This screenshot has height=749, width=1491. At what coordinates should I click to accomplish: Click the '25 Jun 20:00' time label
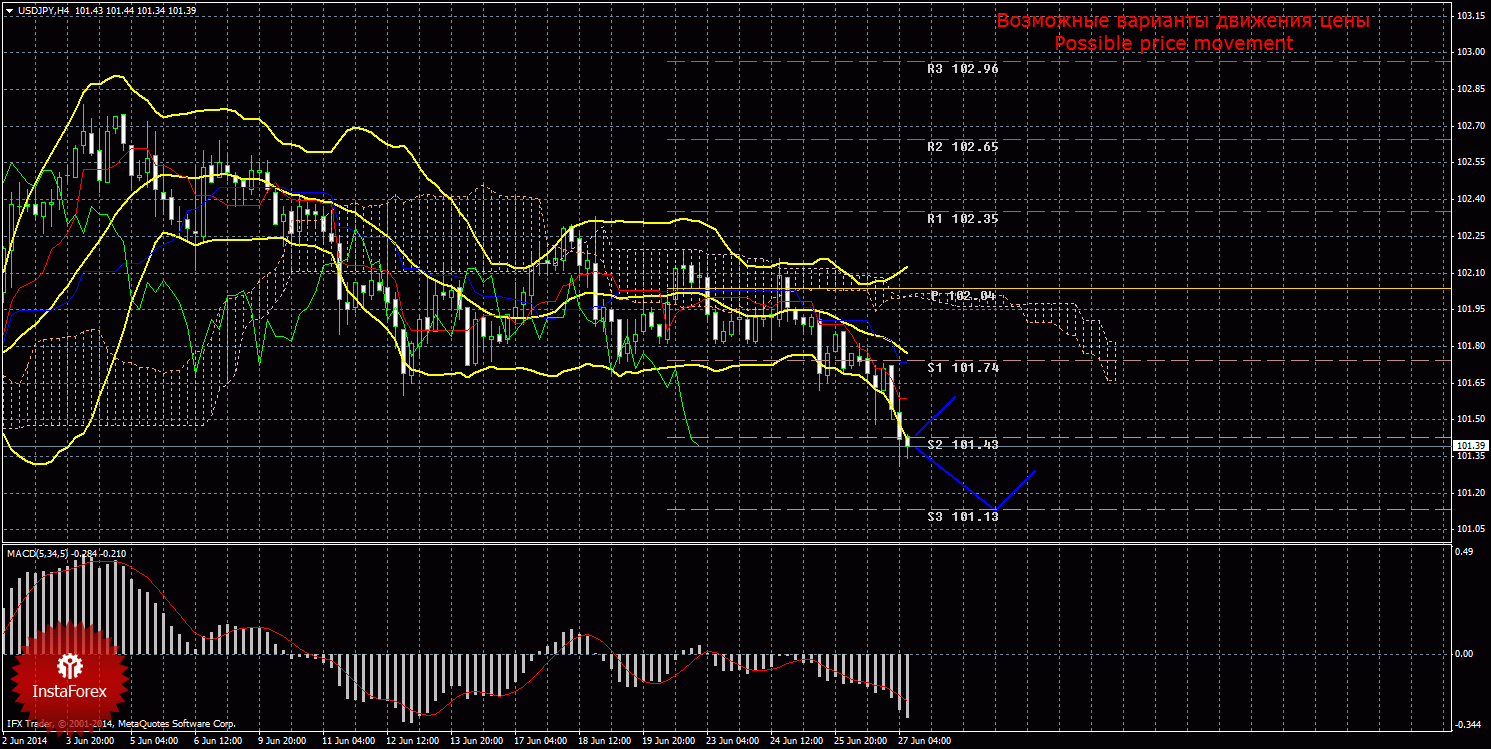coord(861,741)
